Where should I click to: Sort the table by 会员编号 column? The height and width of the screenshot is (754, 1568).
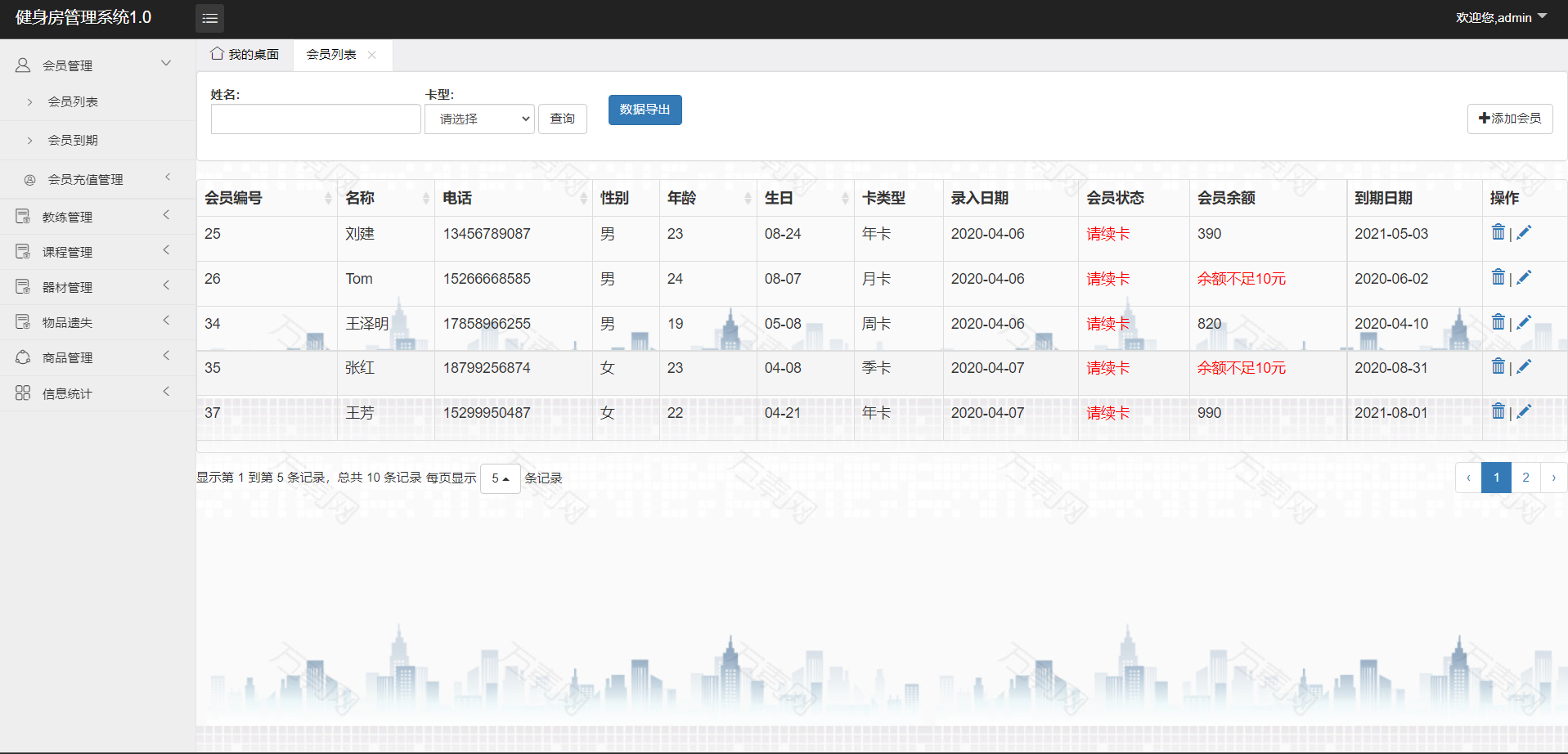pyautogui.click(x=267, y=198)
